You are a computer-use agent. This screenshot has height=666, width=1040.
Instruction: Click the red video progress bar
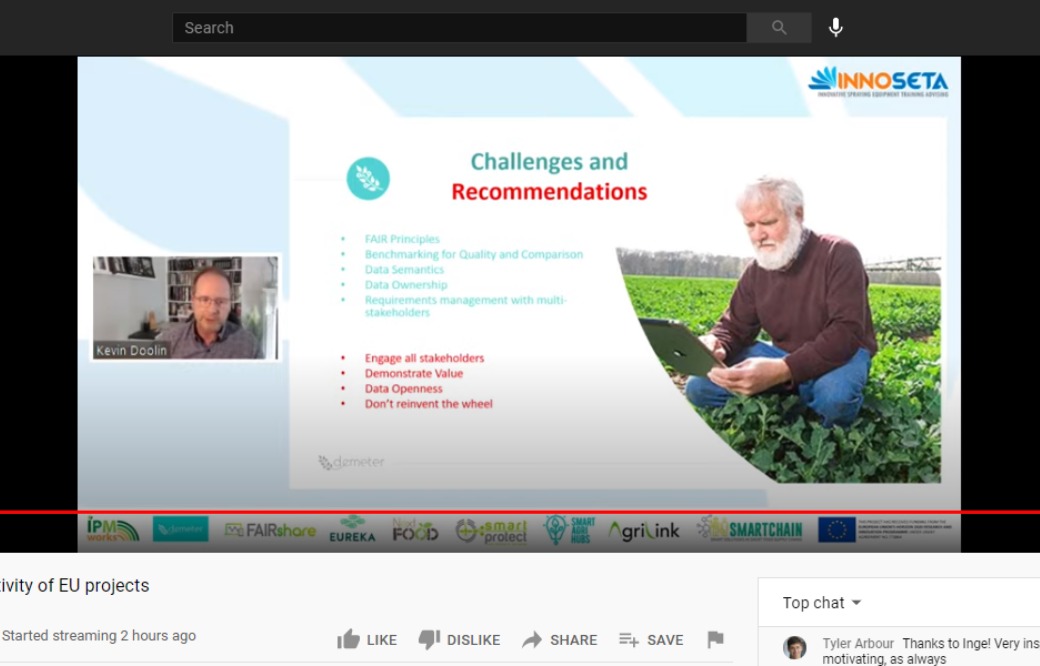[520, 512]
